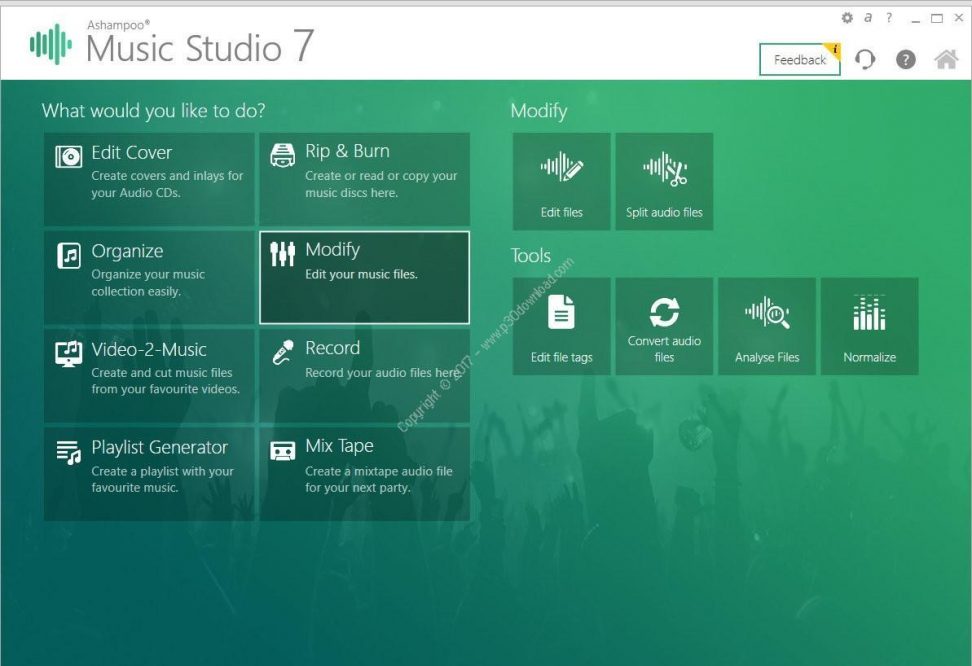Select the Modify tile
Image resolution: width=972 pixels, height=666 pixels.
coord(364,277)
